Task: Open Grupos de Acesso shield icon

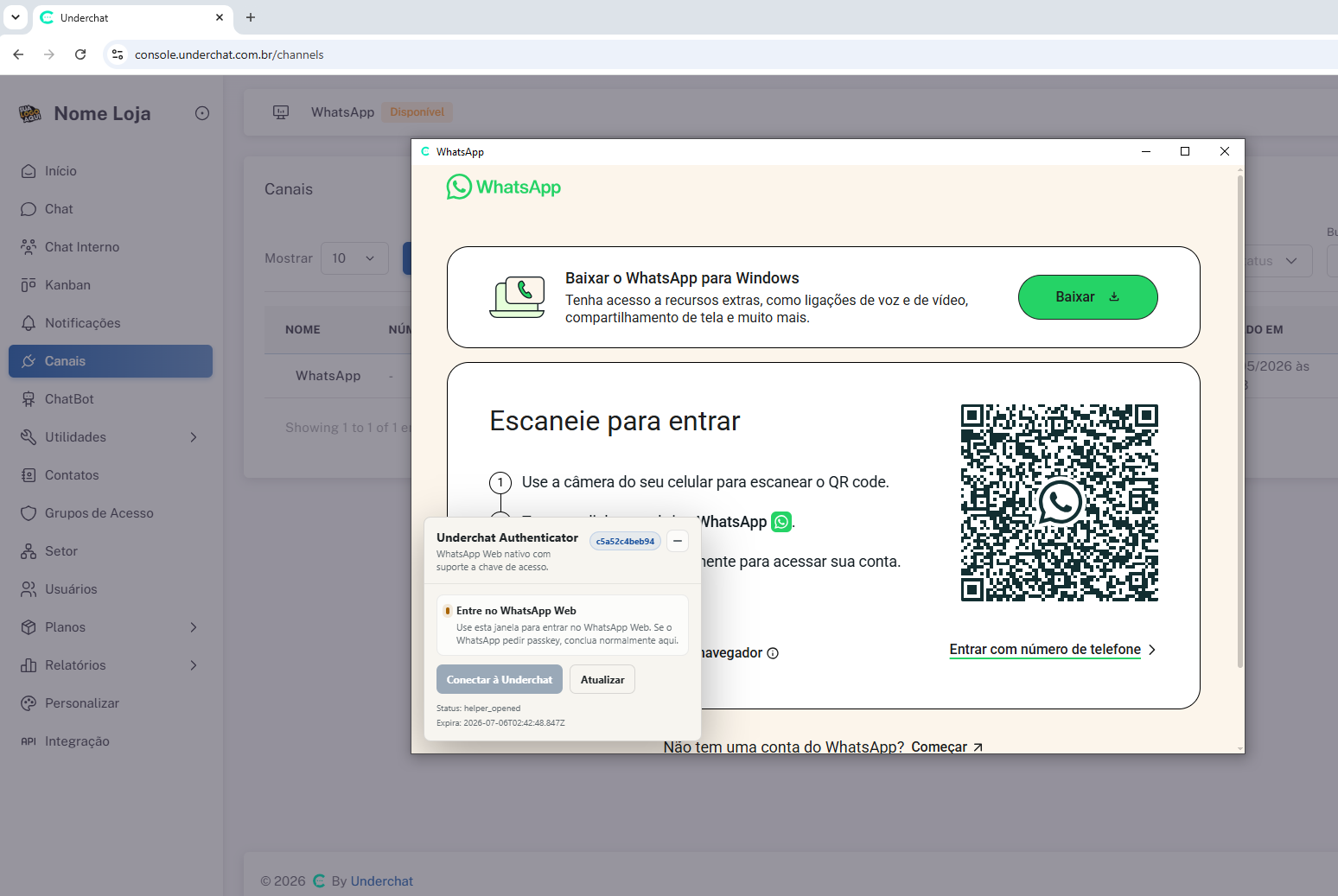Action: tap(29, 513)
